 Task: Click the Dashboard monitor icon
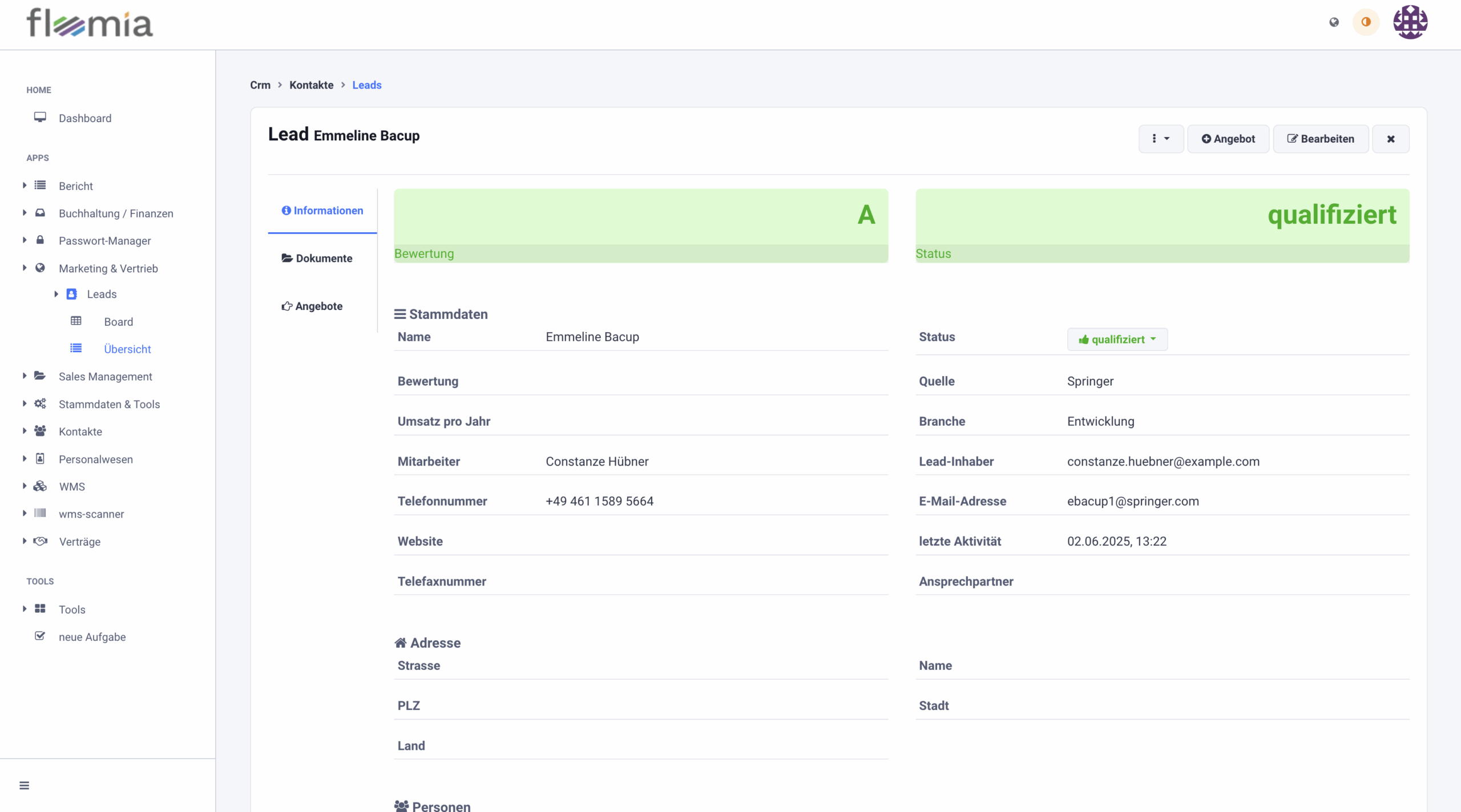tap(40, 118)
